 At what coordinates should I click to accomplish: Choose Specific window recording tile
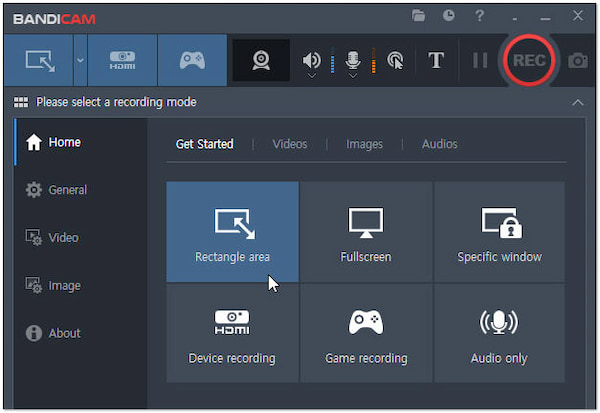[x=499, y=232]
